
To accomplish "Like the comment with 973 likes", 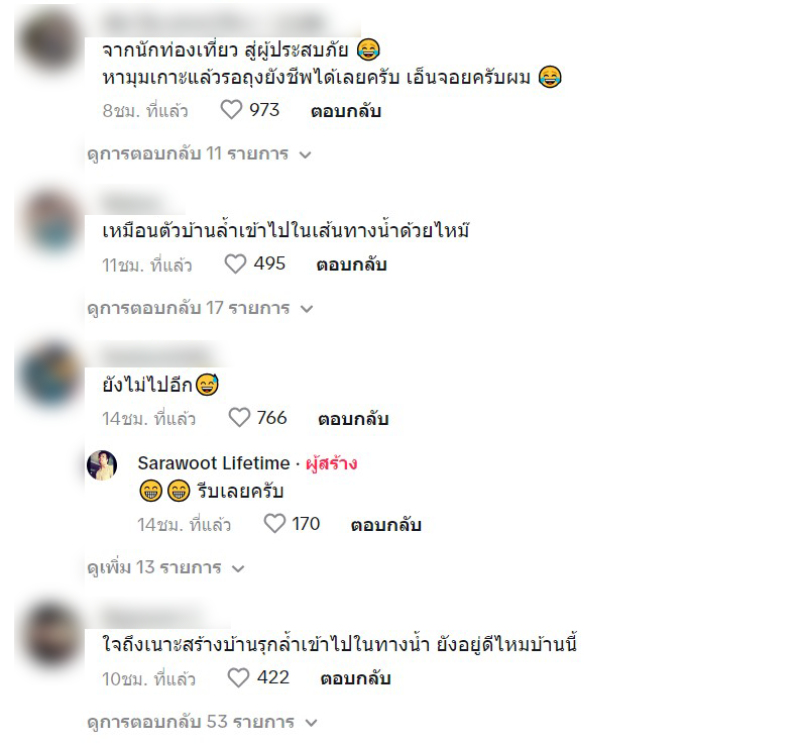I will pos(231,110).
